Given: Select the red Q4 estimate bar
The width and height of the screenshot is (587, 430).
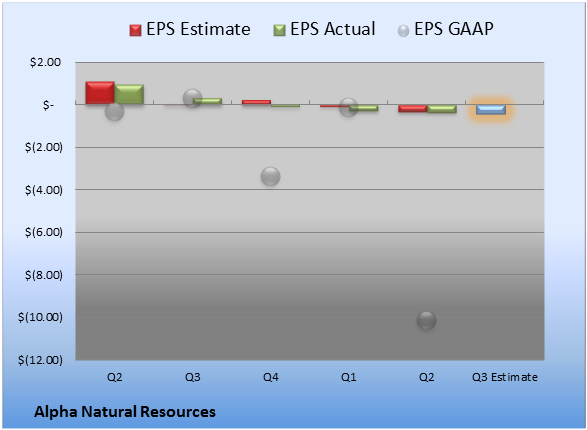Looking at the screenshot, I should pos(256,102).
